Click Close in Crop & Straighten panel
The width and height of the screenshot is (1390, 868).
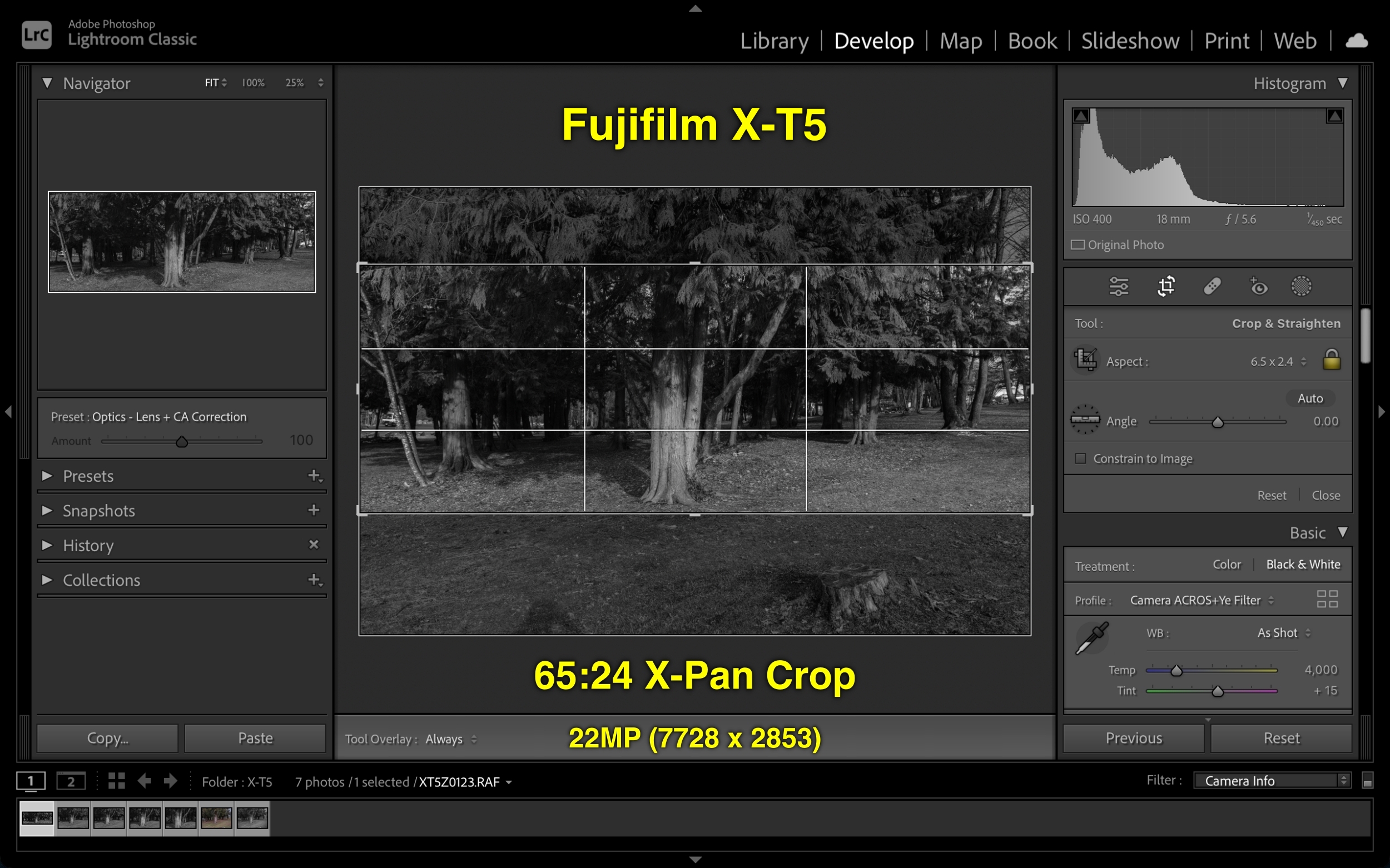coord(1326,496)
